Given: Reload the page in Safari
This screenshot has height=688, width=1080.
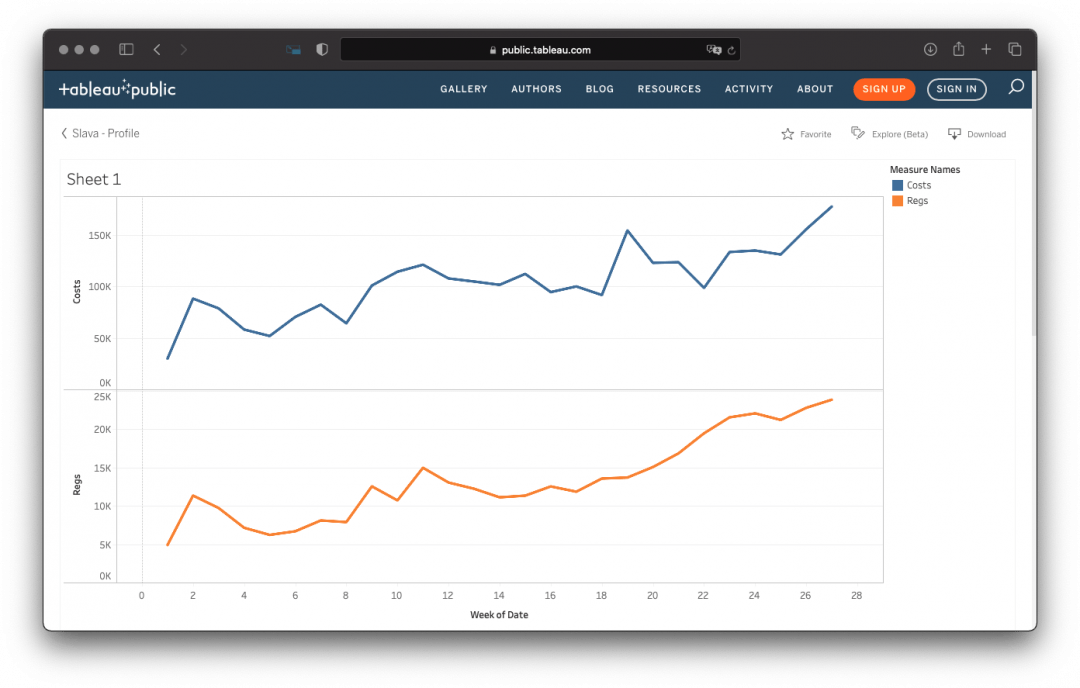Looking at the screenshot, I should (x=732, y=50).
